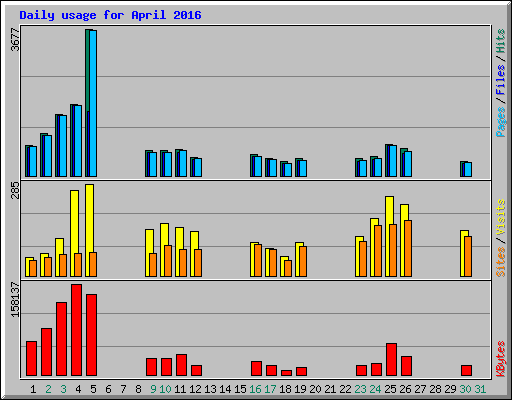Select the red KBytes bar for day 11
This screenshot has width=512, height=400.
tap(181, 365)
